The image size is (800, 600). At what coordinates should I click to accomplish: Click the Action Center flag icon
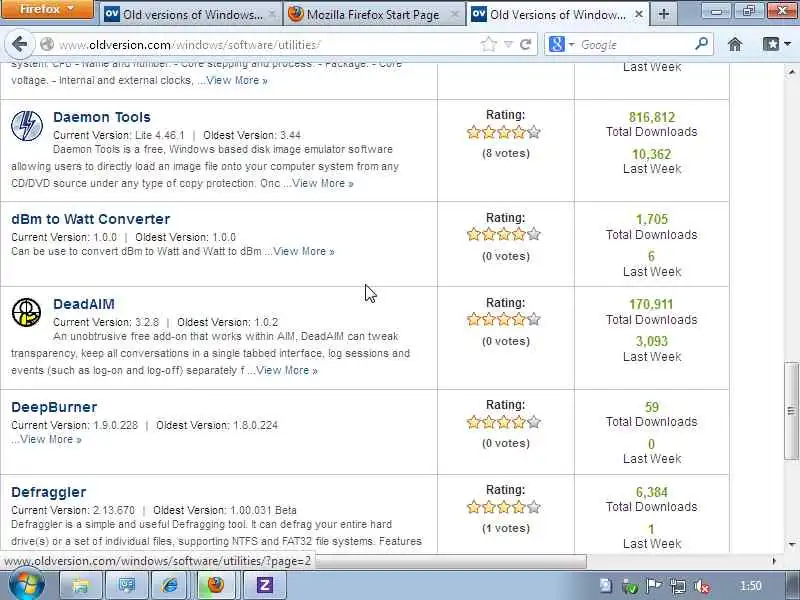[x=654, y=586]
